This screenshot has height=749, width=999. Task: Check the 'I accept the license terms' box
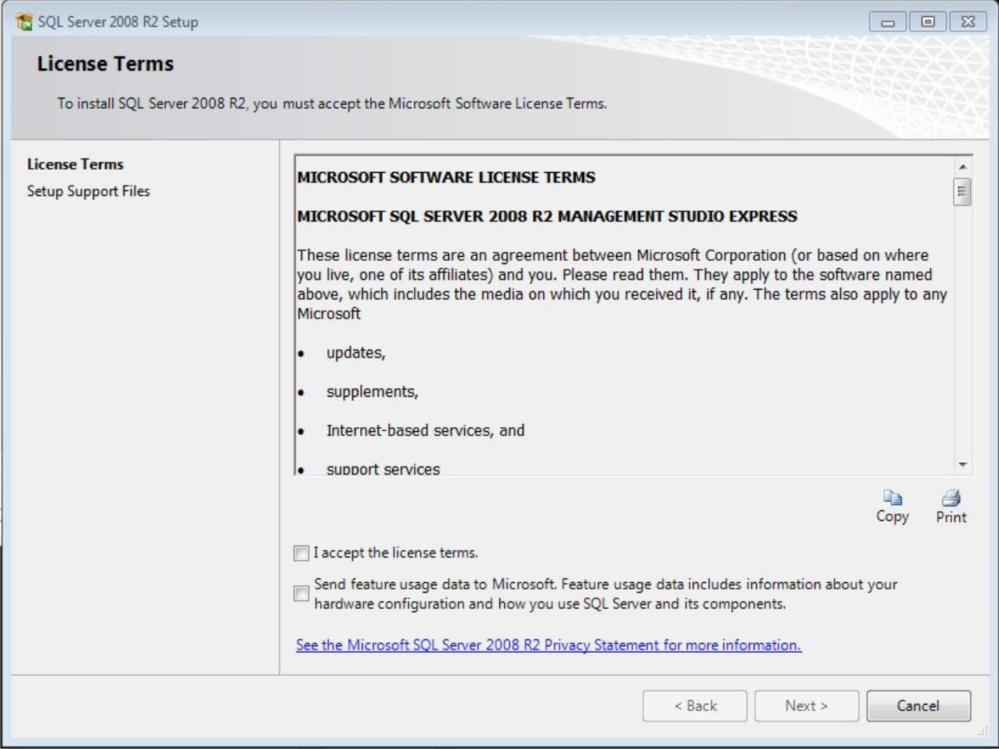(302, 553)
